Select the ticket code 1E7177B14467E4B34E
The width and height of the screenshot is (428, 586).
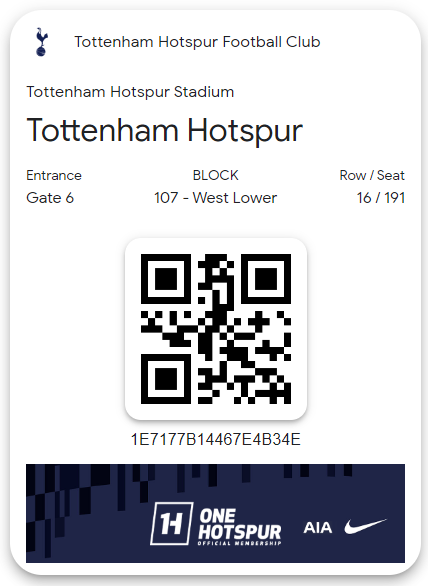coord(216,440)
